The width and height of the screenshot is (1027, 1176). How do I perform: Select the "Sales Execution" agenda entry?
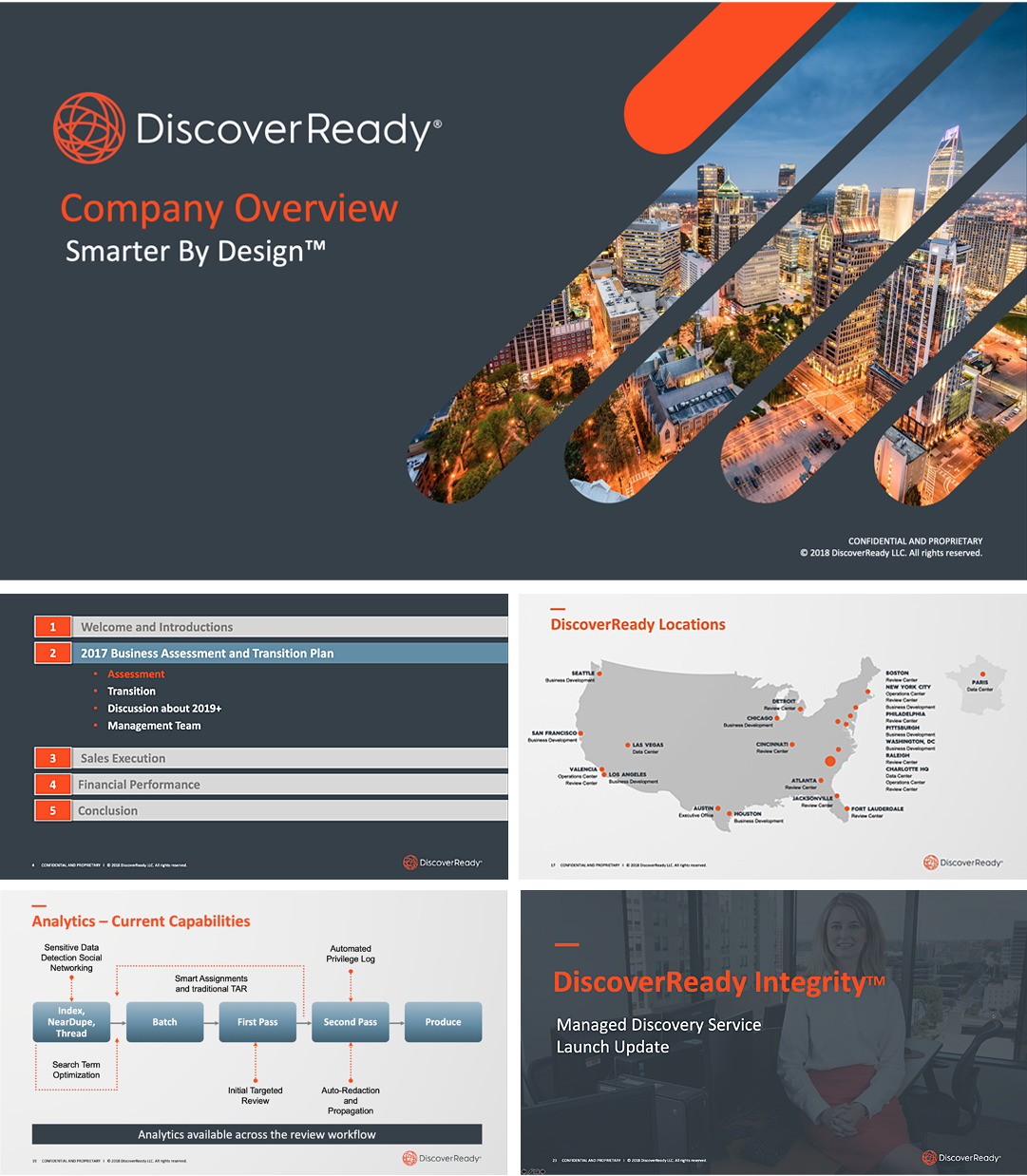(122, 757)
